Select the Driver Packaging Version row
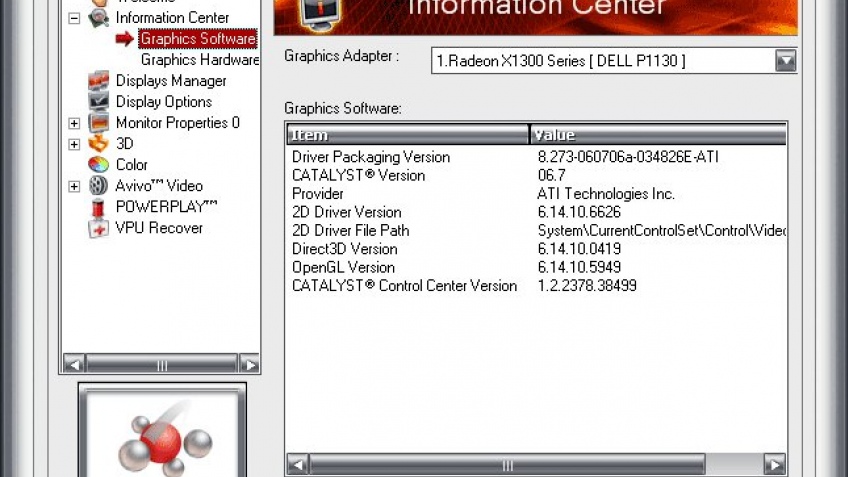848x477 pixels. coord(536,157)
